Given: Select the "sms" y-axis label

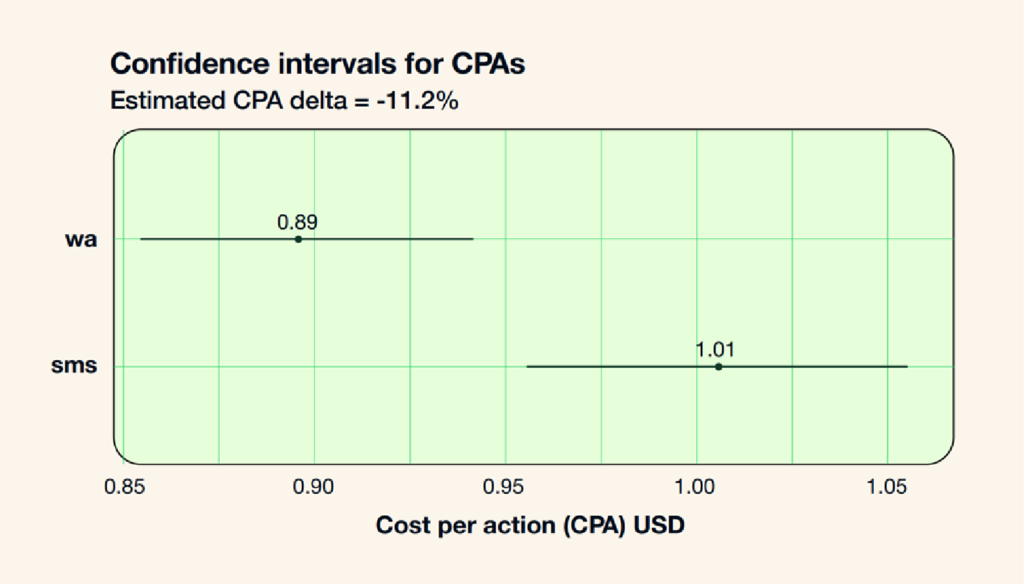Looking at the screenshot, I should click(74, 366).
